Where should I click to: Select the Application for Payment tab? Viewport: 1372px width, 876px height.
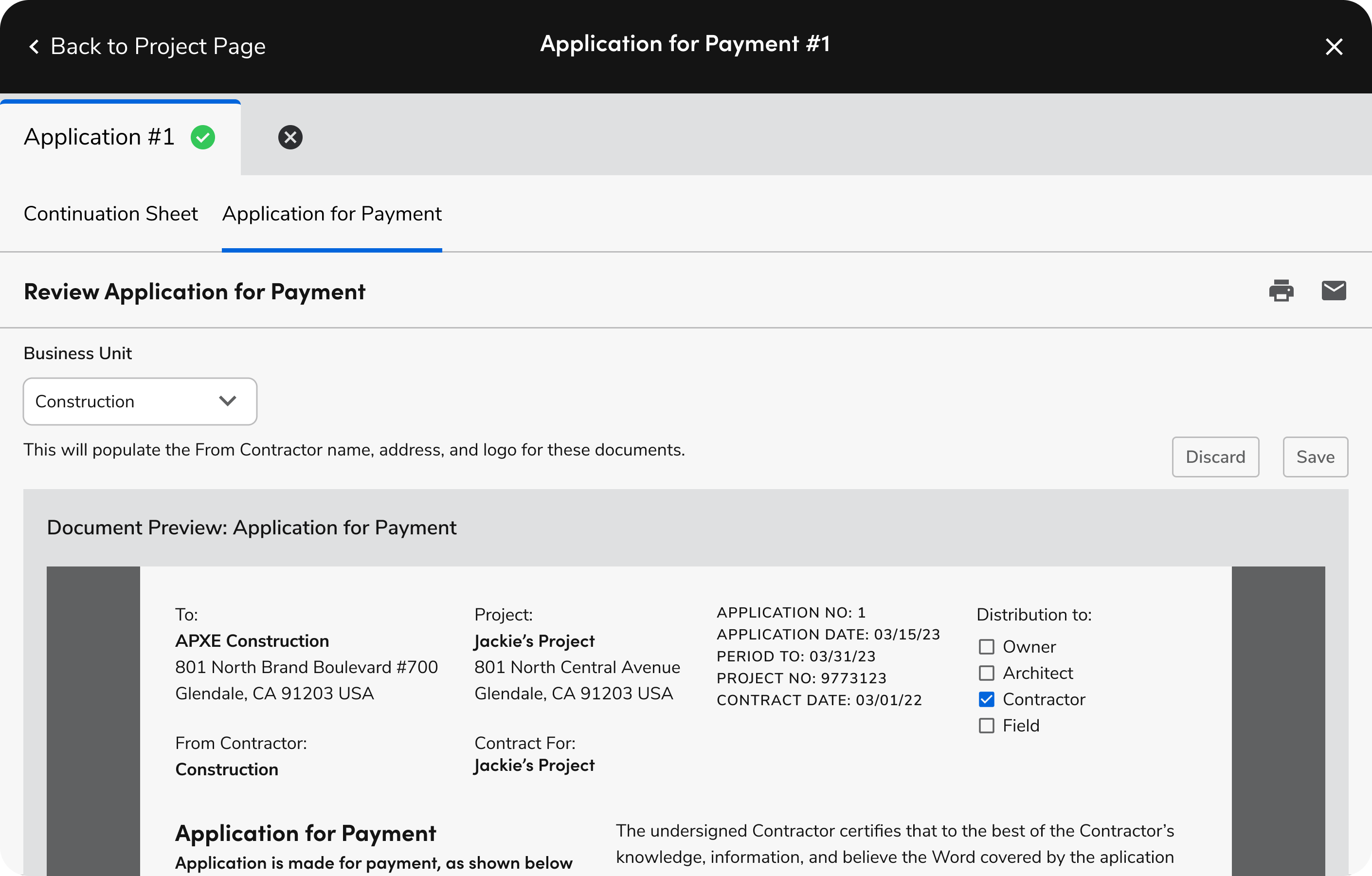coord(332,214)
